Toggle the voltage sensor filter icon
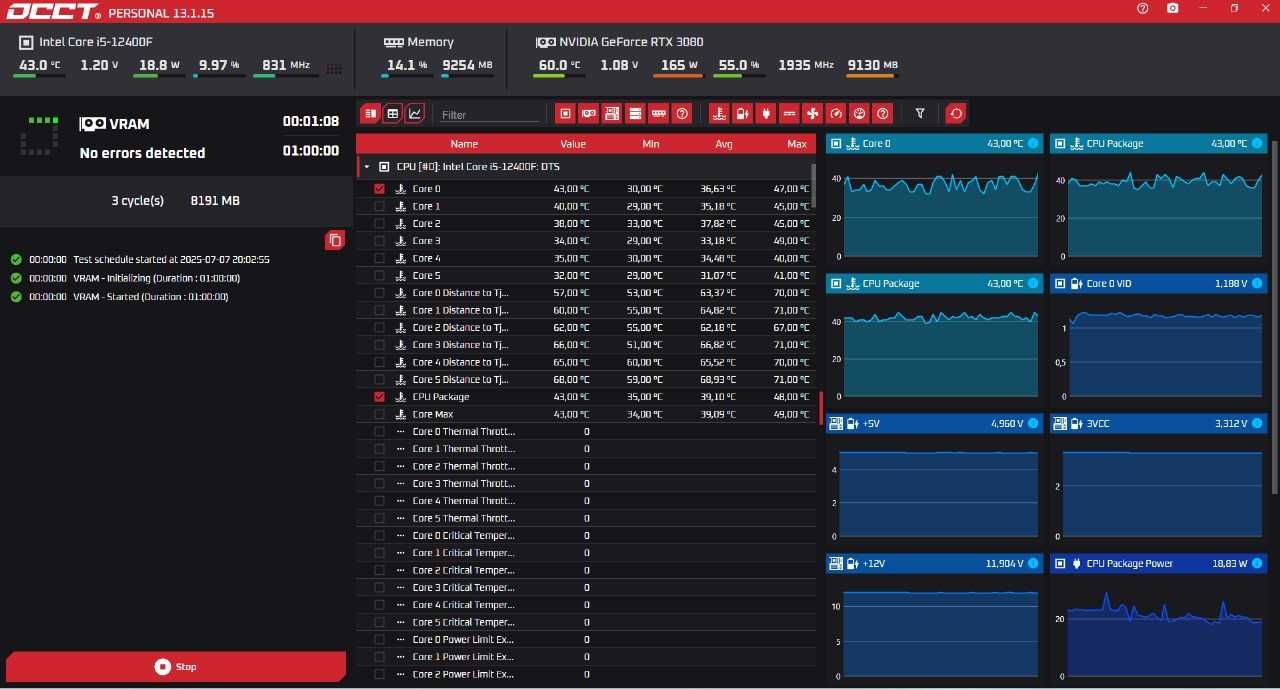This screenshot has width=1280, height=690. click(742, 114)
